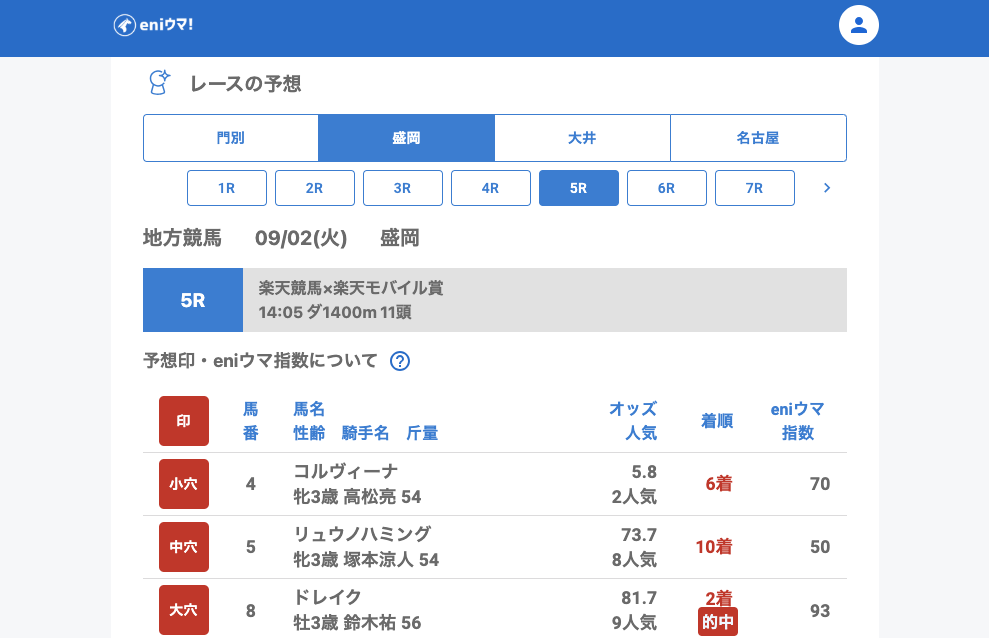
Task: Choose race 1R
Action: [227, 188]
